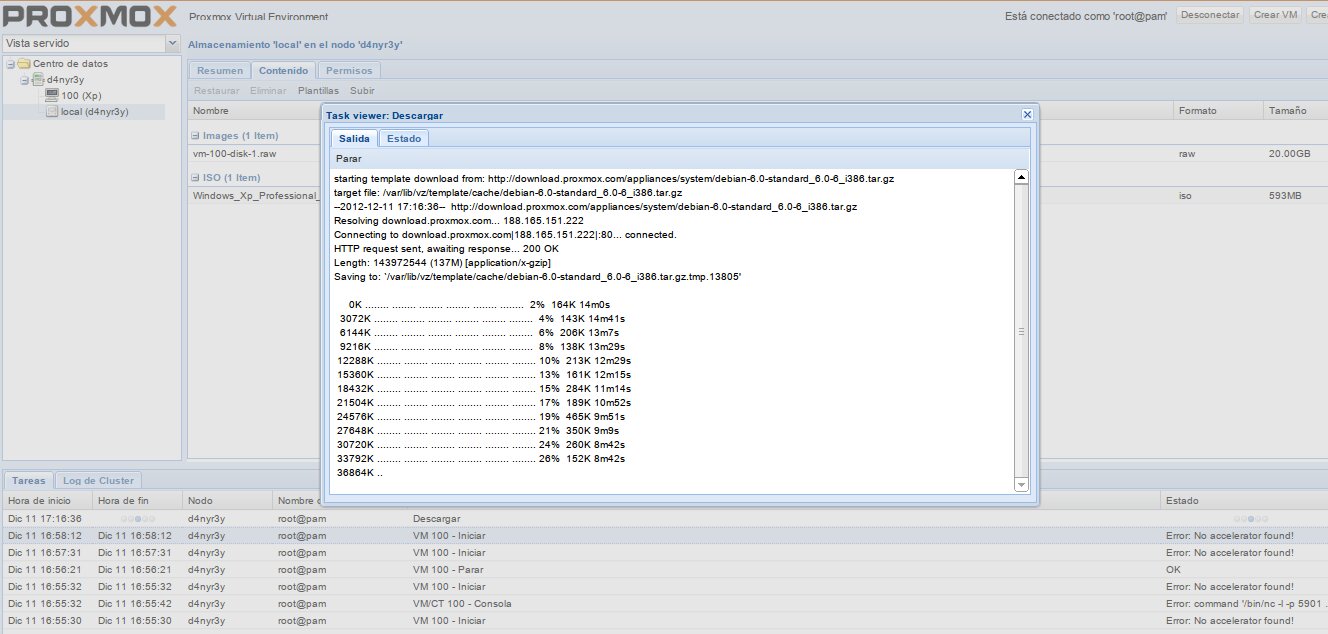The image size is (1328, 634).
Task: Collapse the d4nyr3y node in tree
Action: point(24,80)
